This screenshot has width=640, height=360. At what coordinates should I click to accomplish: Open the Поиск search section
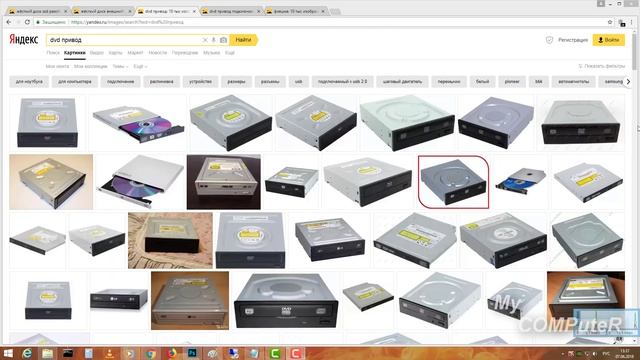(53, 53)
